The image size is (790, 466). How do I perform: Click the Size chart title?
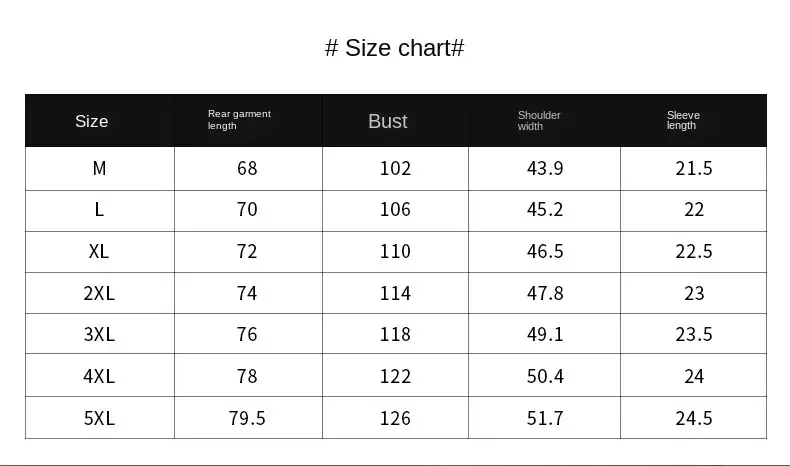coord(394,48)
